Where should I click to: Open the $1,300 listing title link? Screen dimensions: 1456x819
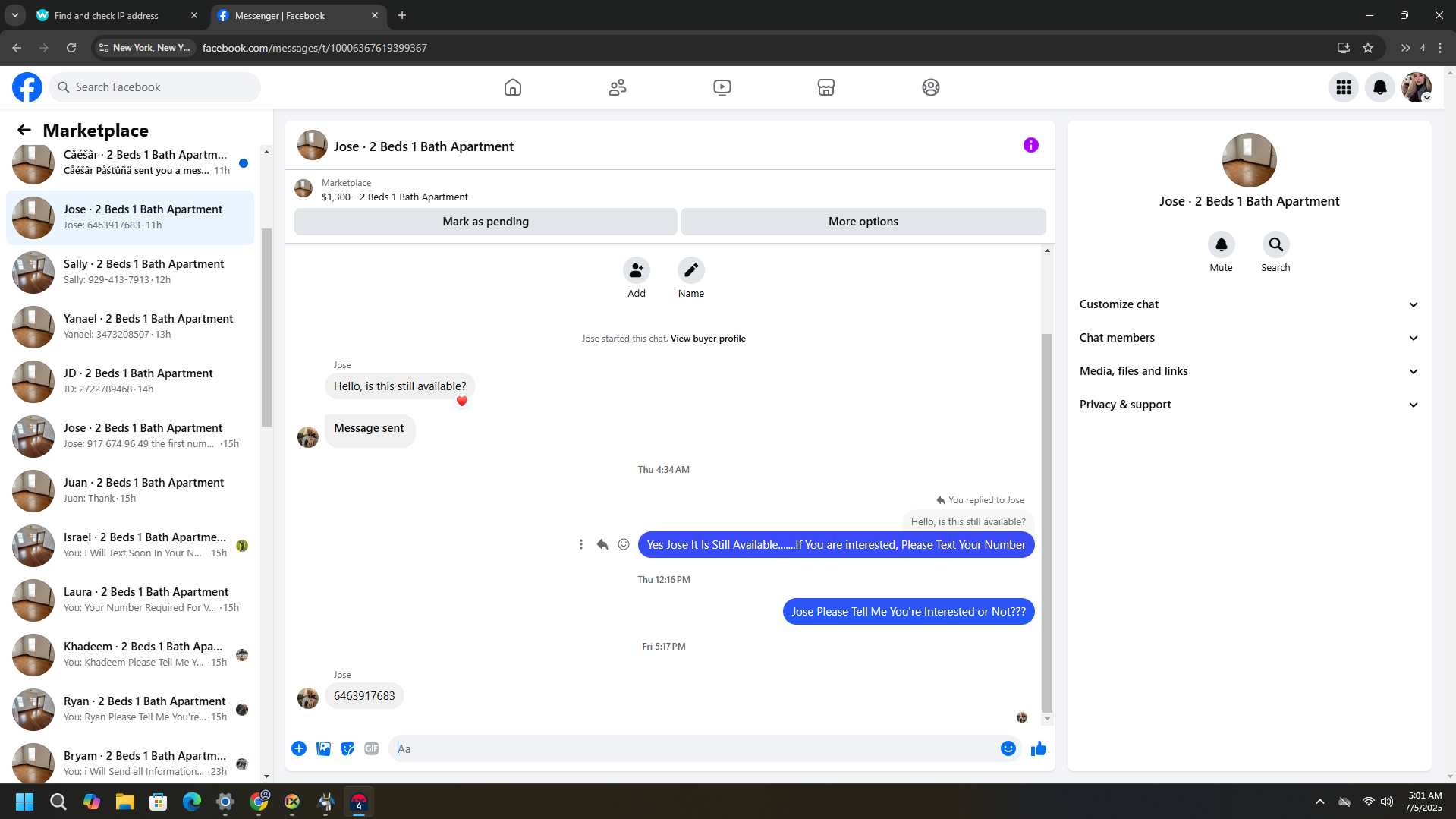395,197
